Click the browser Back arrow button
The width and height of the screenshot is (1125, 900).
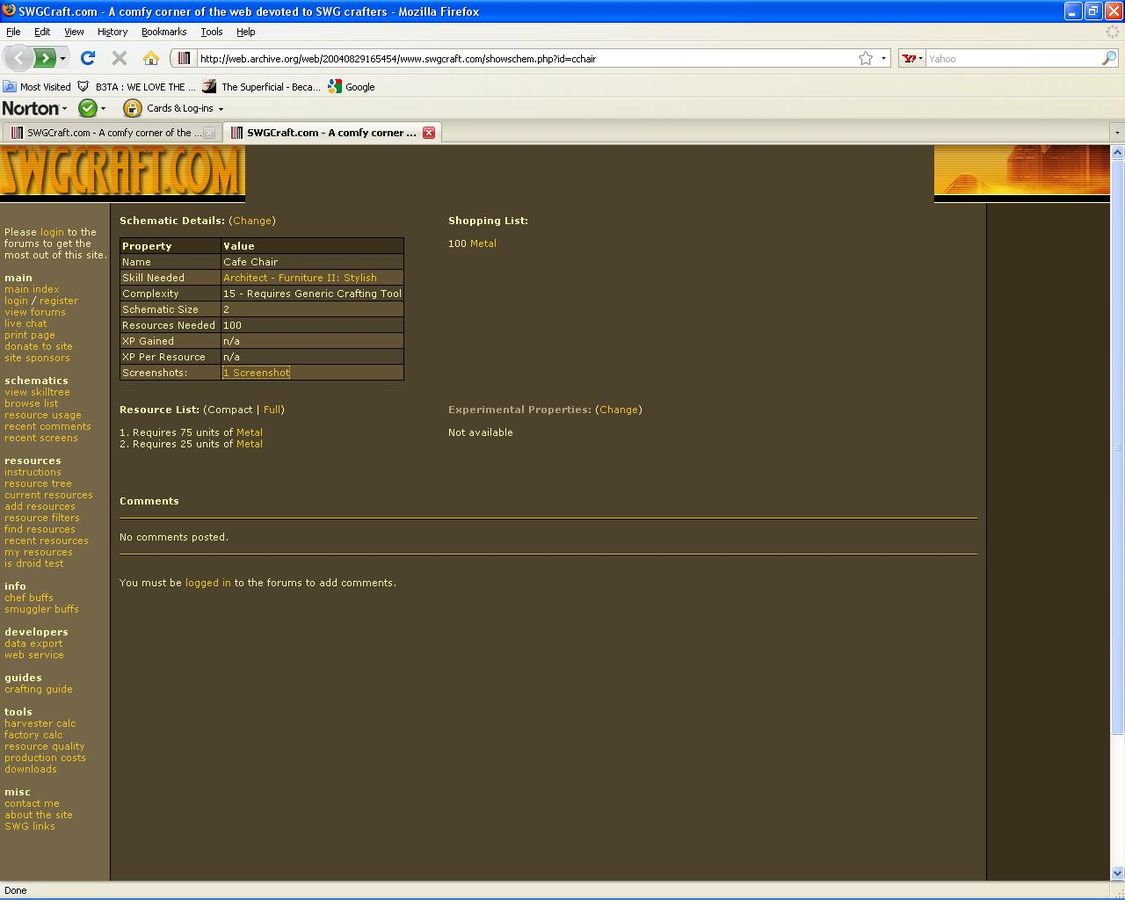[19, 58]
